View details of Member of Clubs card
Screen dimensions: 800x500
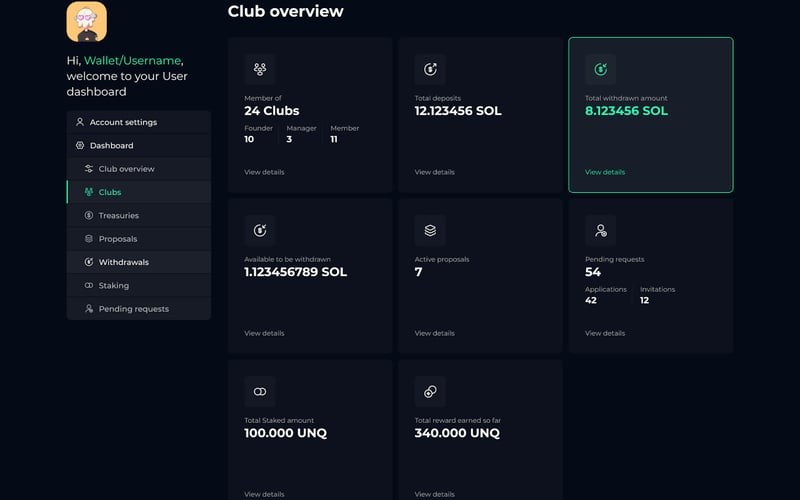(x=264, y=172)
